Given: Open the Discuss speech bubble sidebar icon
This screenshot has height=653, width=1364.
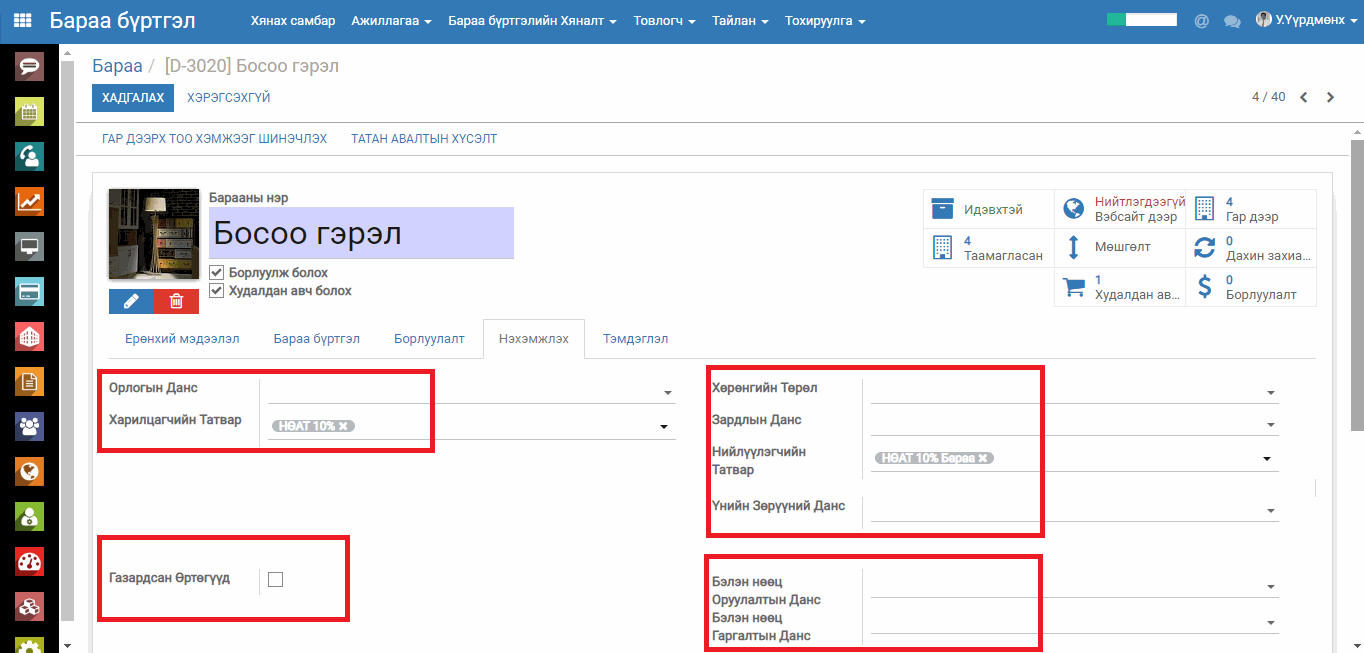Looking at the screenshot, I should click(29, 67).
